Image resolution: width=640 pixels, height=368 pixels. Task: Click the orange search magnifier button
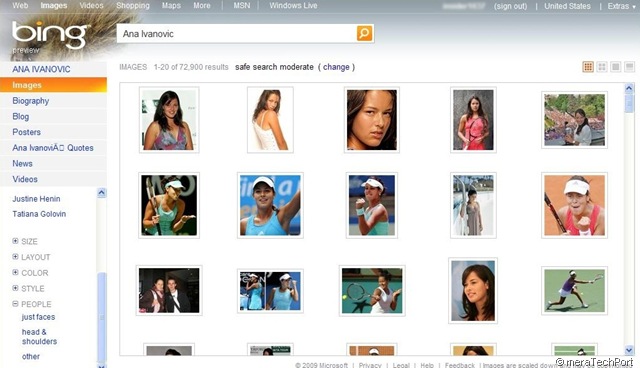point(364,33)
